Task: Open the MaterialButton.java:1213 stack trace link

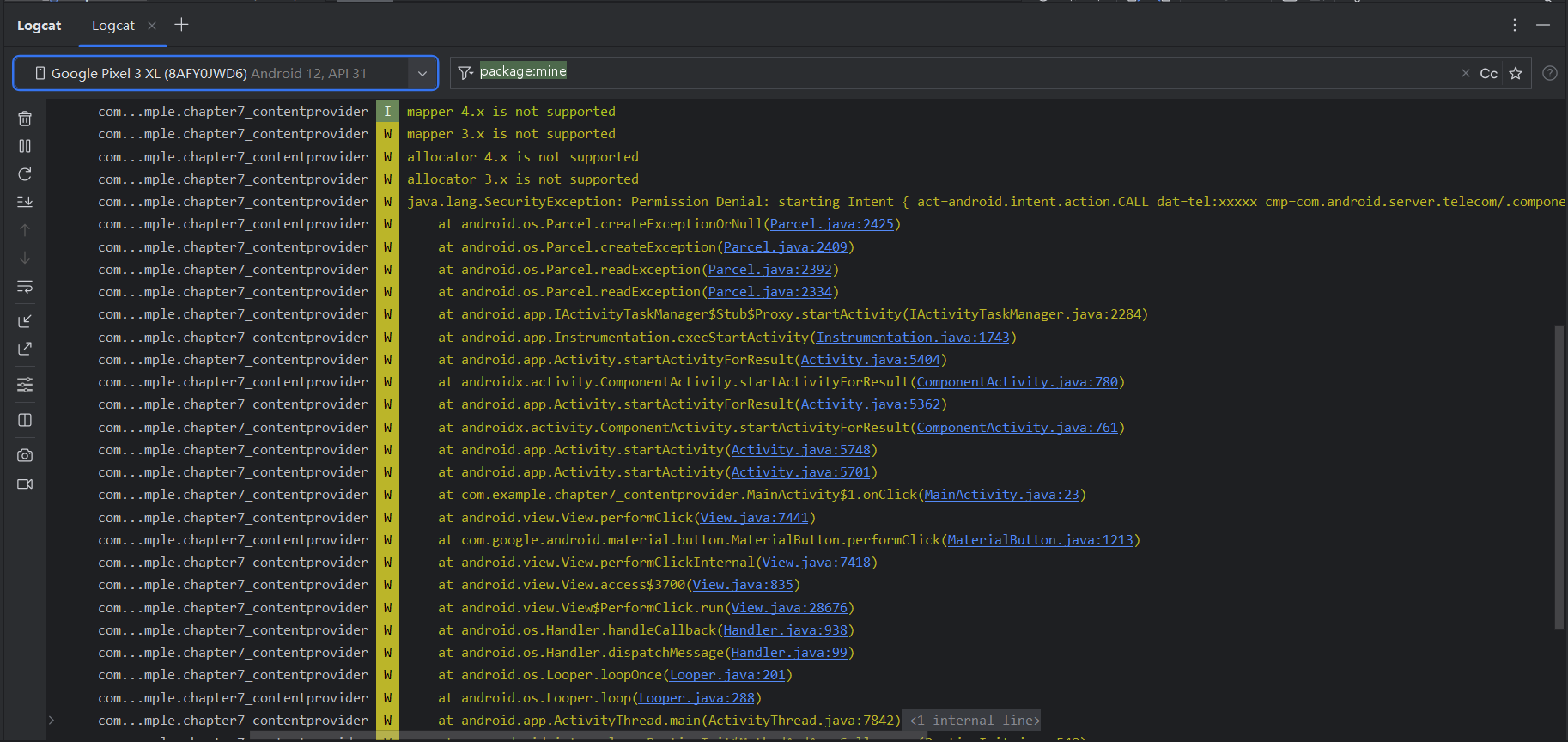Action: [x=1040, y=540]
